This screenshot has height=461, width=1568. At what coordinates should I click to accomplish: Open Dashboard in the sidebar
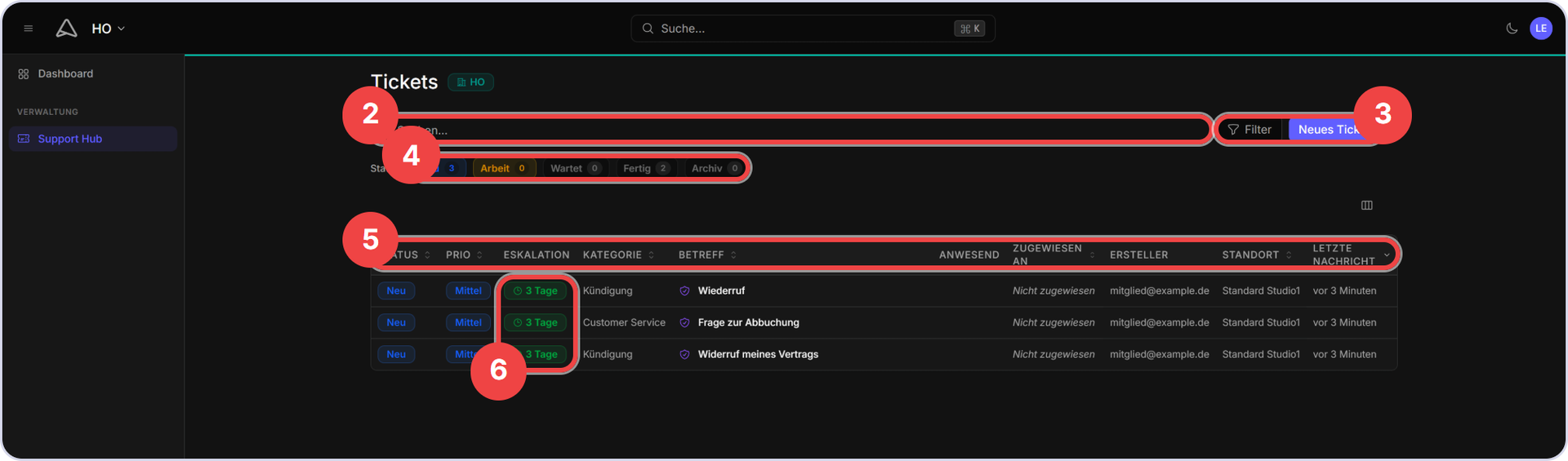(x=92, y=73)
